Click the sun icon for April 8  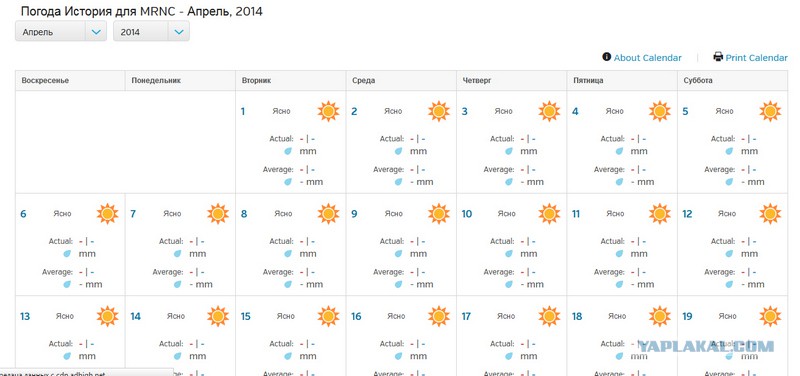[328, 214]
